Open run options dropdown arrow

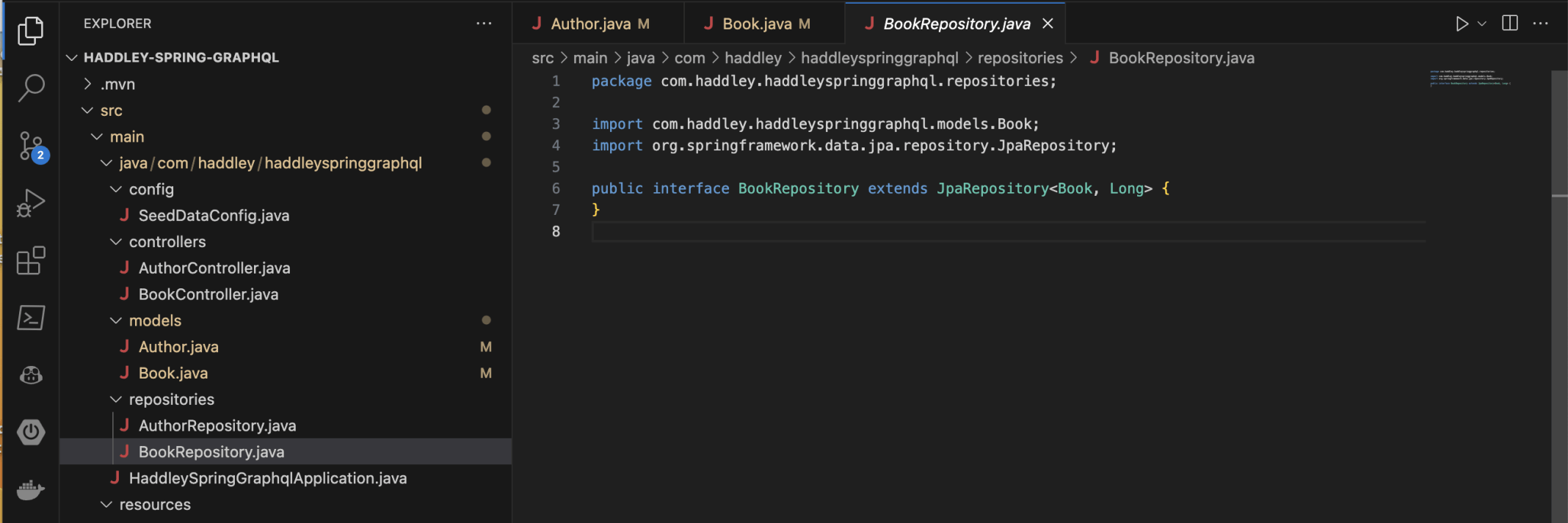(x=1482, y=23)
